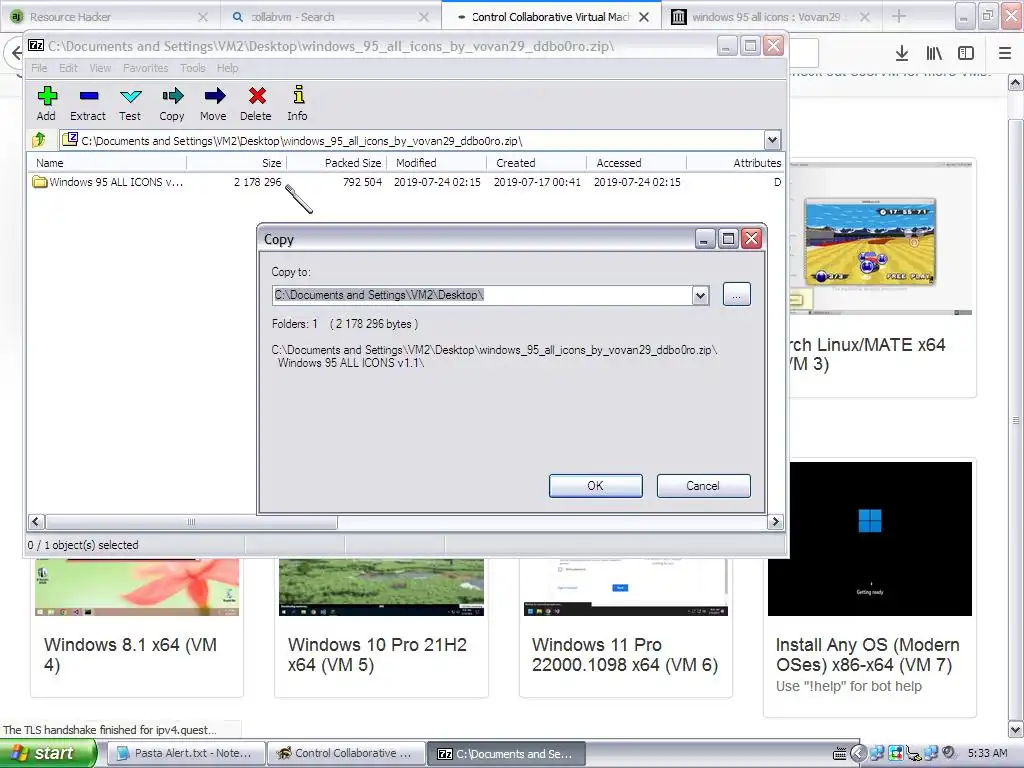
Task: Click the folder icon of Windows 95 ALL ICONS row
Action: [40, 182]
